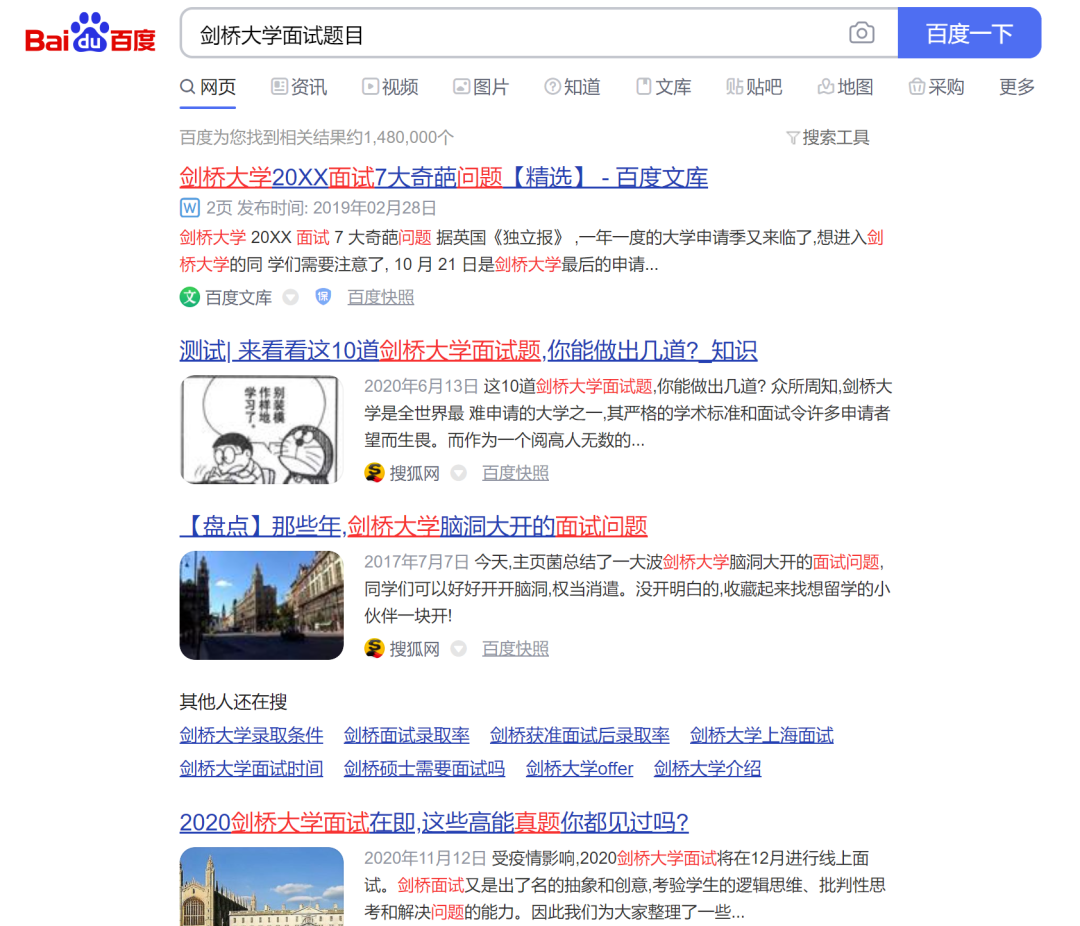Select the 采购 tab
This screenshot has height=926, width=1080.
936,87
